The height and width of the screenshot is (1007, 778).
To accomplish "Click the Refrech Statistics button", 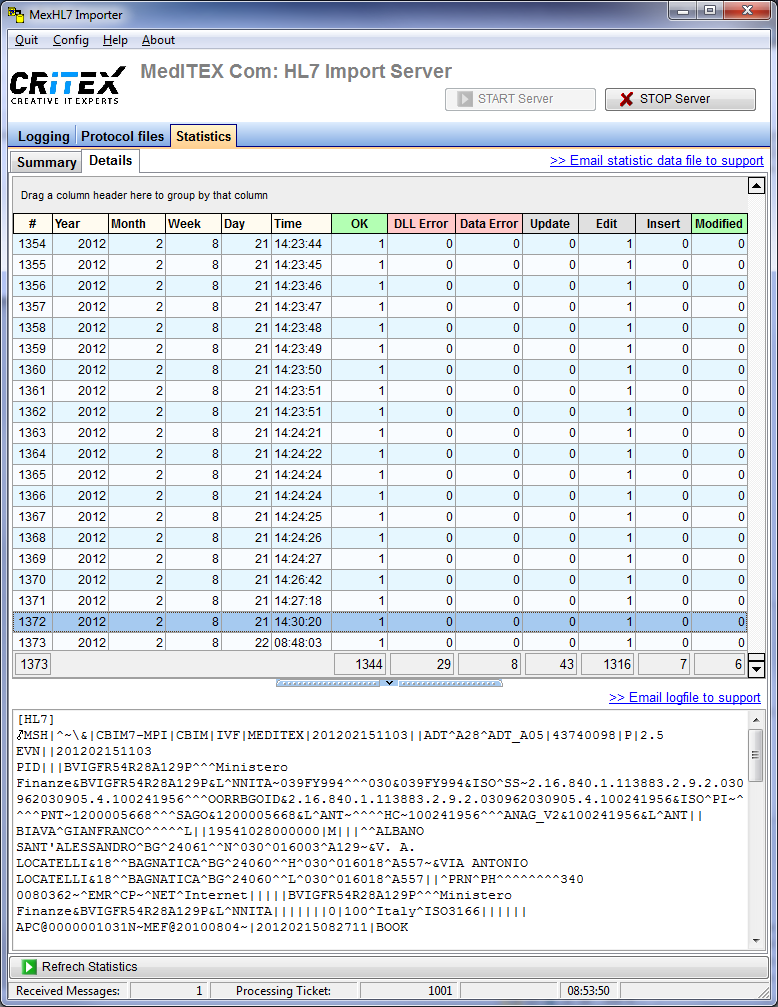I will (x=389, y=967).
